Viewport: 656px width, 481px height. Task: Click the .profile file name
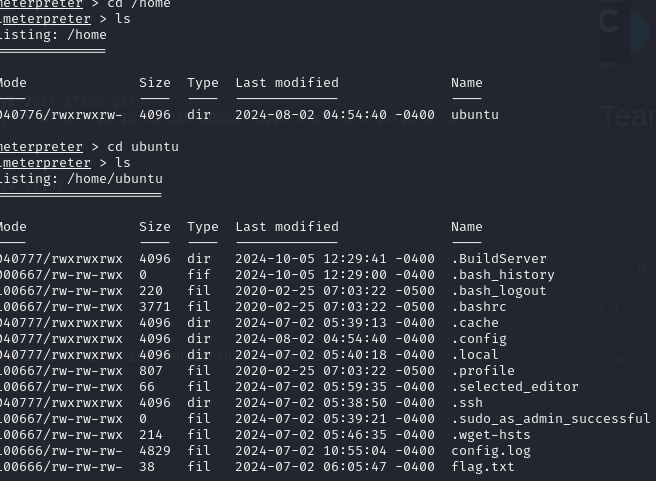coord(483,371)
